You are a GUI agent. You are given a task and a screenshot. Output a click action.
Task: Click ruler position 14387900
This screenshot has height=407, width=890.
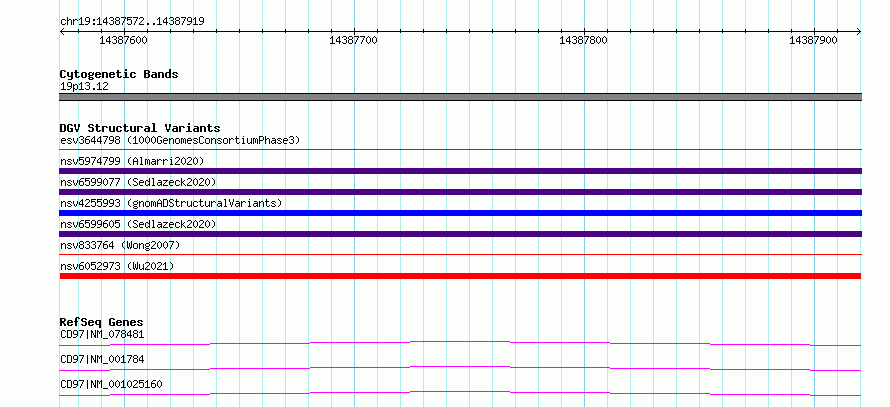tap(813, 40)
